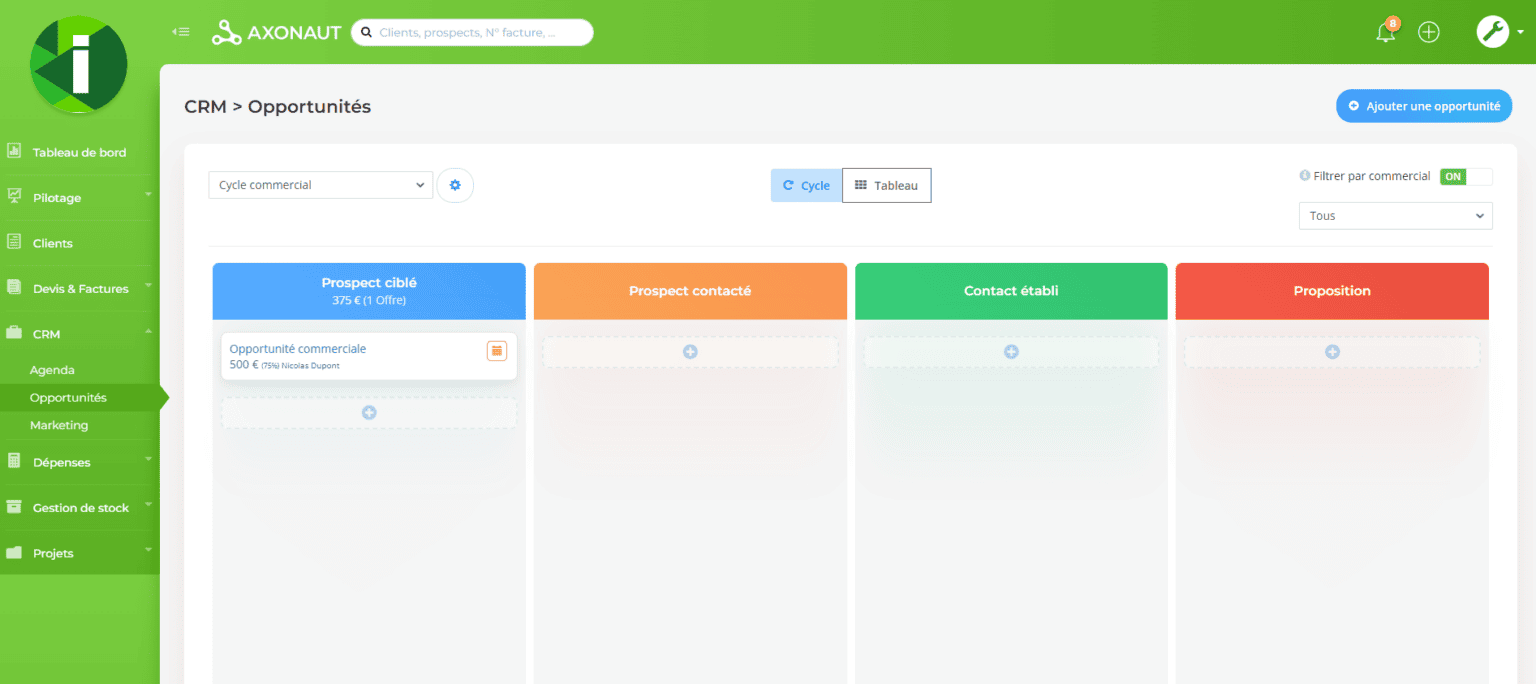Image resolution: width=1536 pixels, height=684 pixels.
Task: Go to Marketing in the sidebar
Action: pos(59,425)
